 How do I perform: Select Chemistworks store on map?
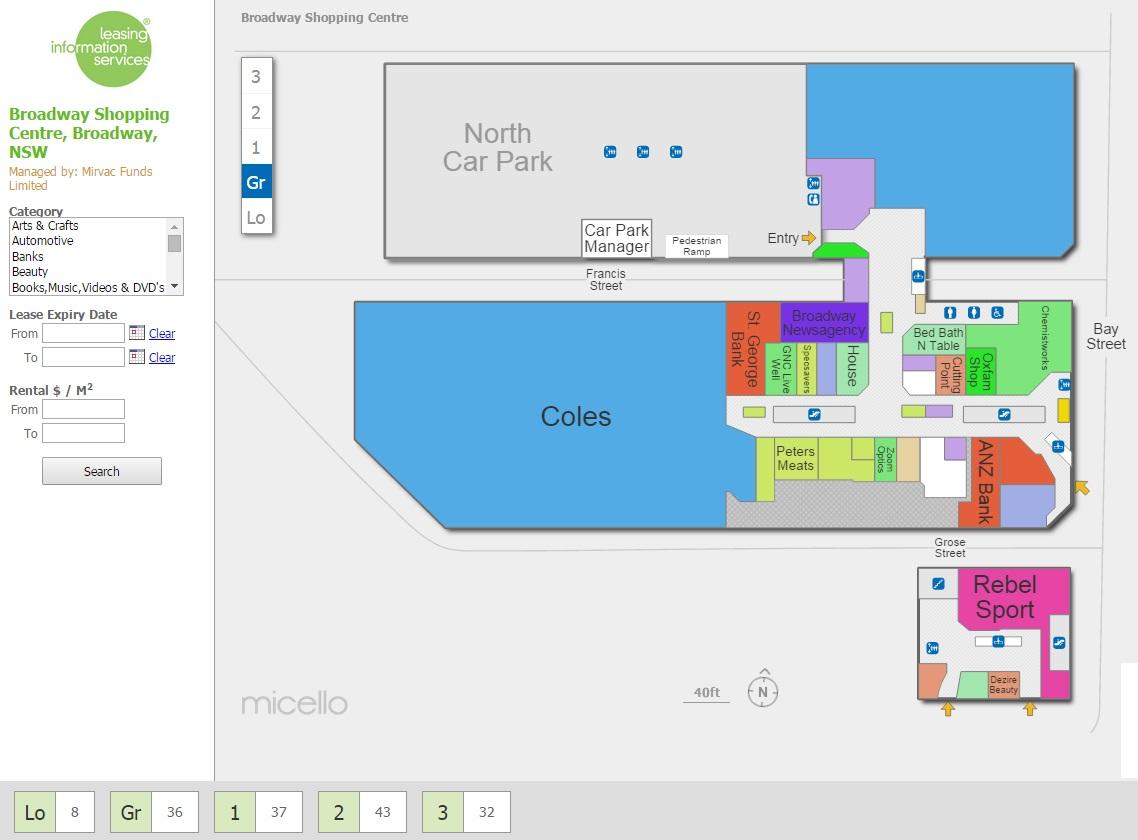[1045, 338]
